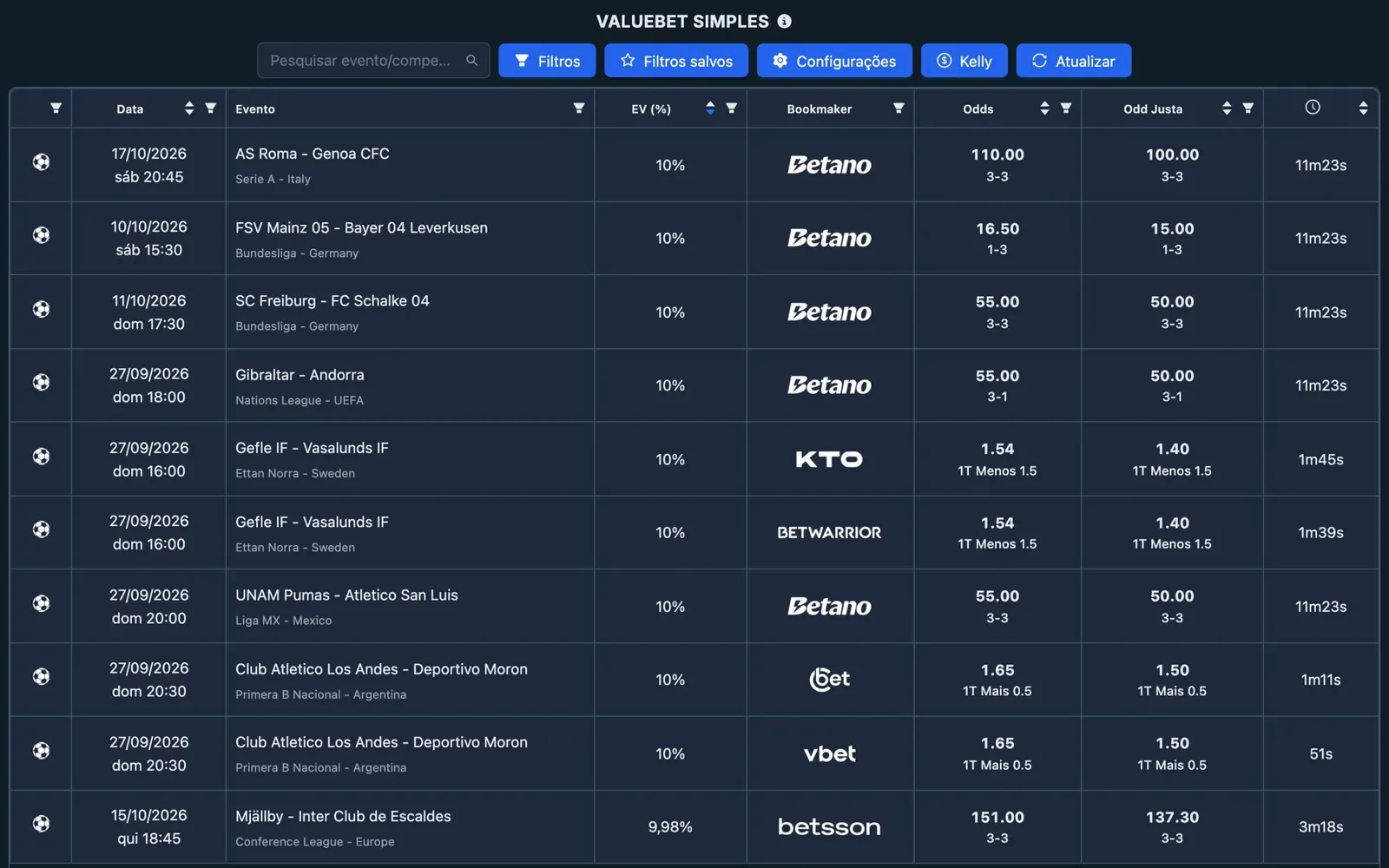The width and height of the screenshot is (1389, 868).
Task: Click the clock icon column header
Action: tap(1313, 107)
